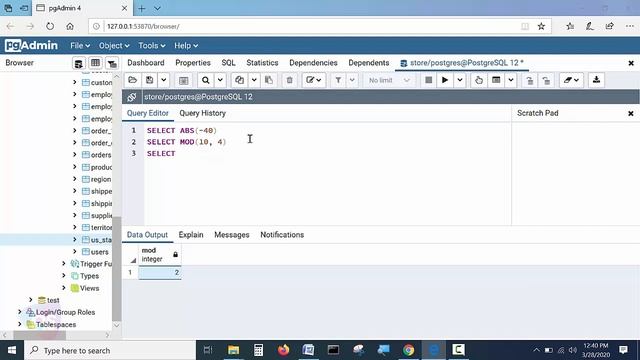Viewport: 640px width, 360px height.
Task: Open the Explain results tab
Action: click(191, 235)
